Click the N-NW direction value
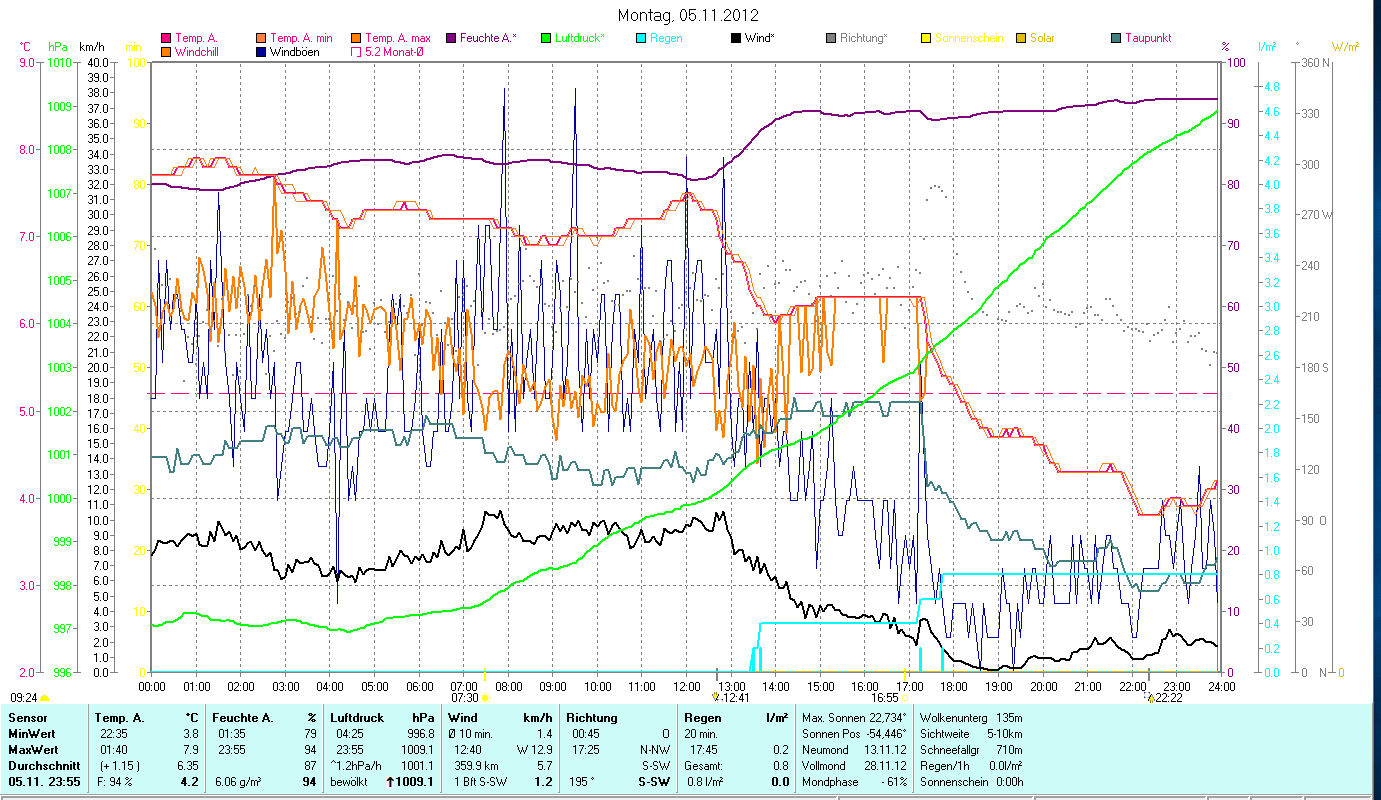Image resolution: width=1381 pixels, height=800 pixels. pos(654,750)
